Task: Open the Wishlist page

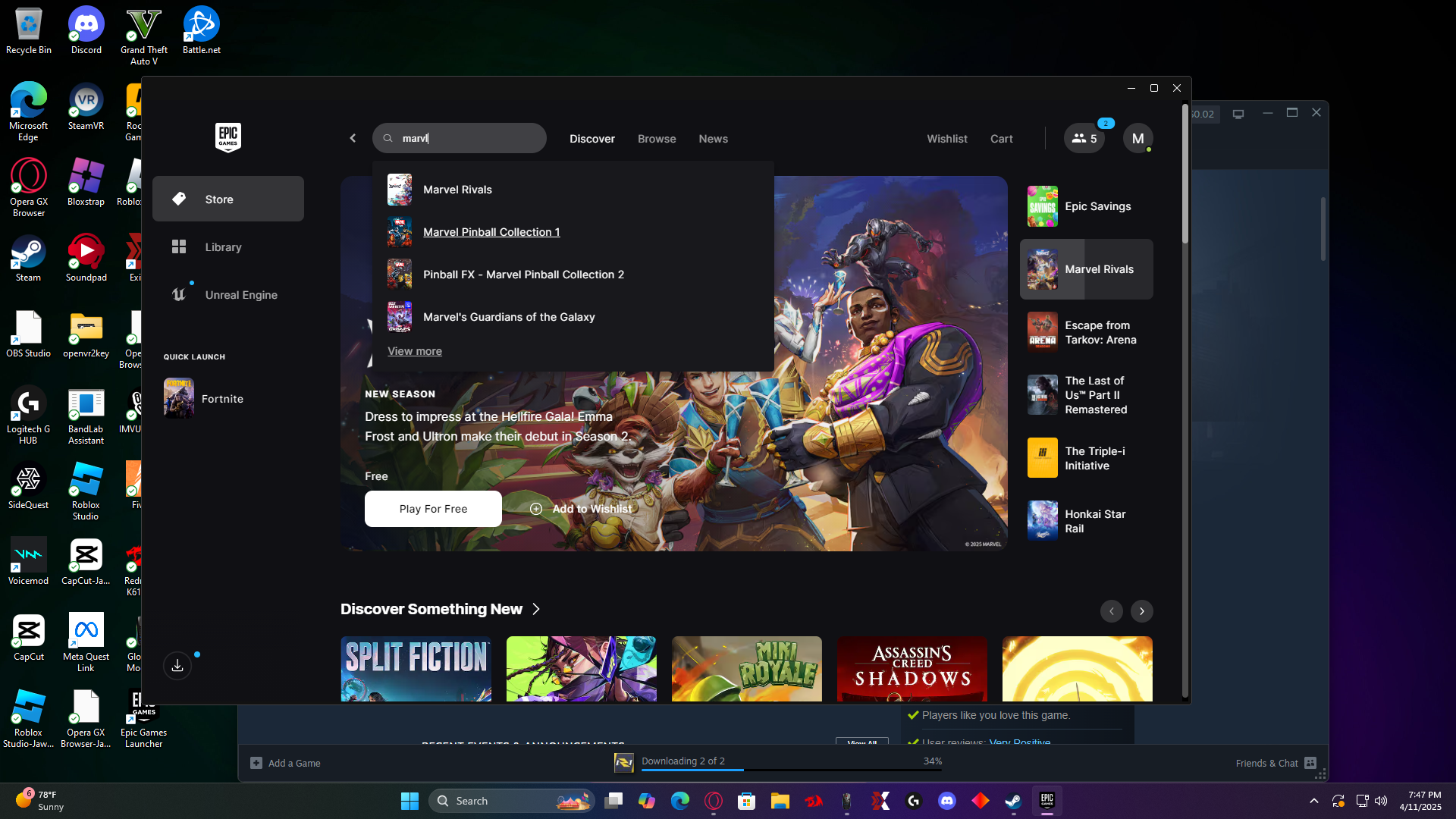Action: [x=947, y=139]
